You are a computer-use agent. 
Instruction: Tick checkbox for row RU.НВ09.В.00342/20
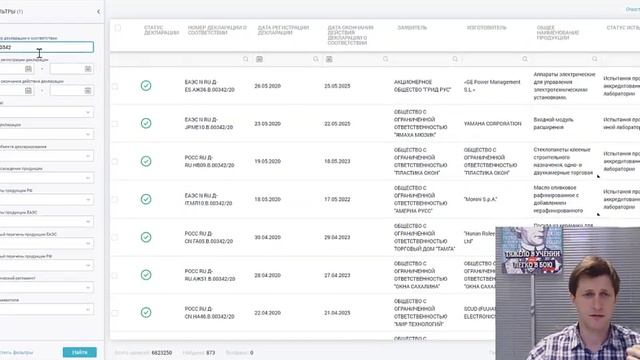click(x=115, y=162)
